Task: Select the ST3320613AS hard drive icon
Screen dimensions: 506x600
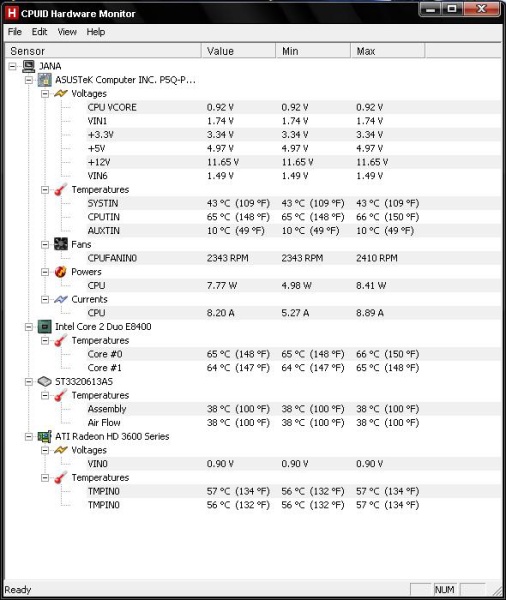Action: point(45,382)
